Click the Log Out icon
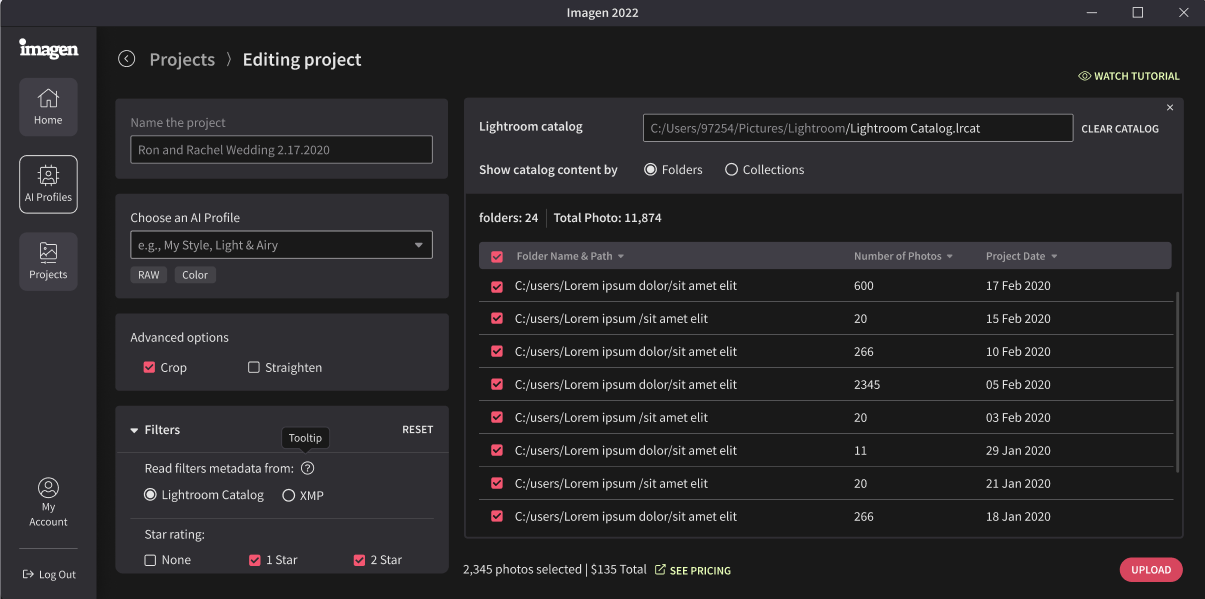The height and width of the screenshot is (599, 1205). pyautogui.click(x=28, y=574)
